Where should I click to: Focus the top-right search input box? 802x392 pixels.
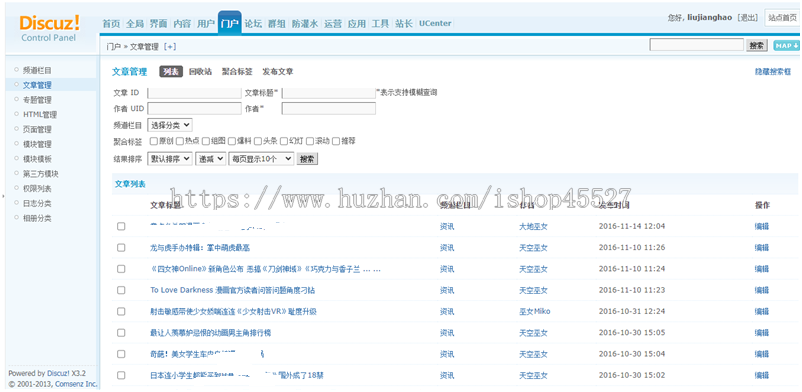click(697, 45)
